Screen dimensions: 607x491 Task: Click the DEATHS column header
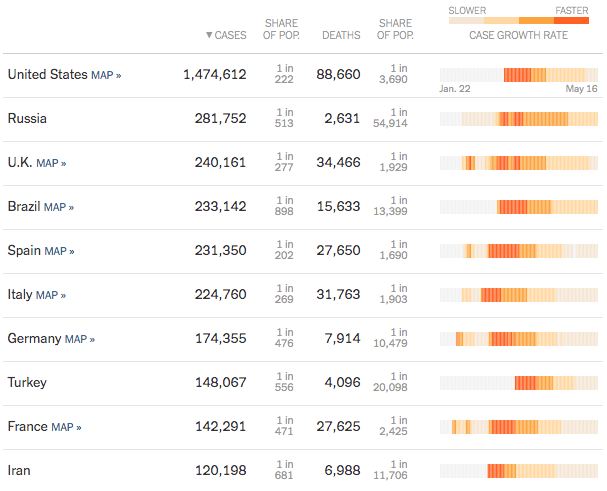[341, 35]
